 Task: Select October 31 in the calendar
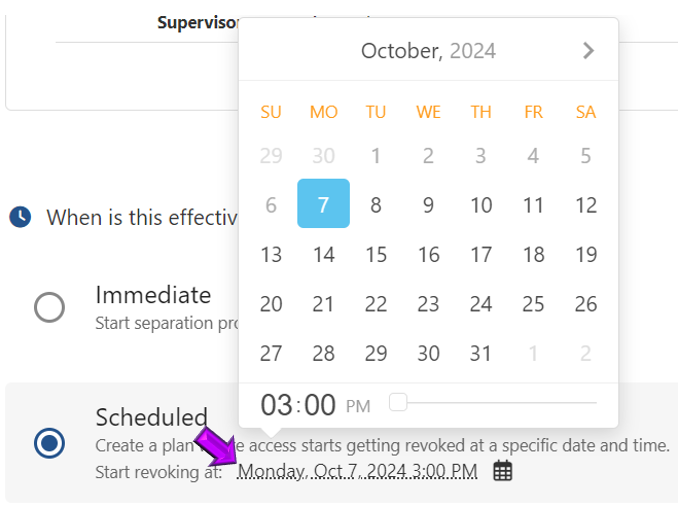[481, 353]
